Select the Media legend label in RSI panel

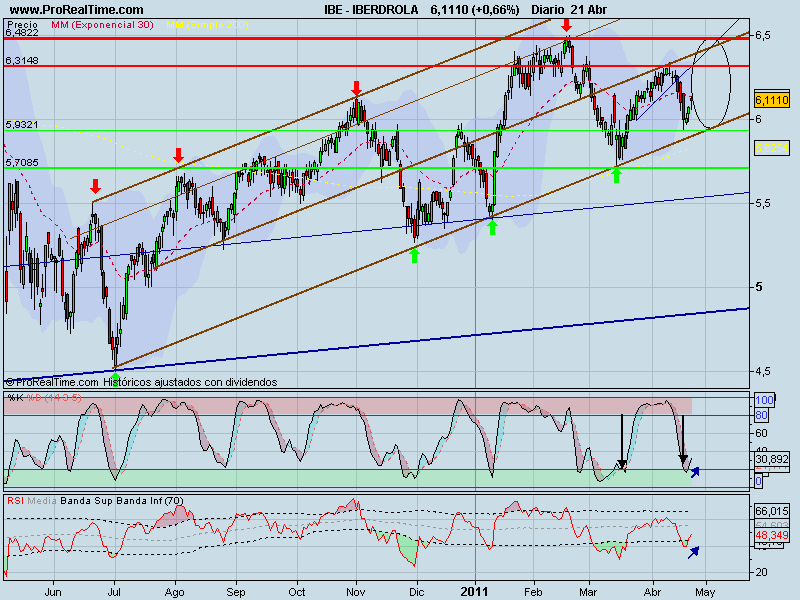pos(42,501)
